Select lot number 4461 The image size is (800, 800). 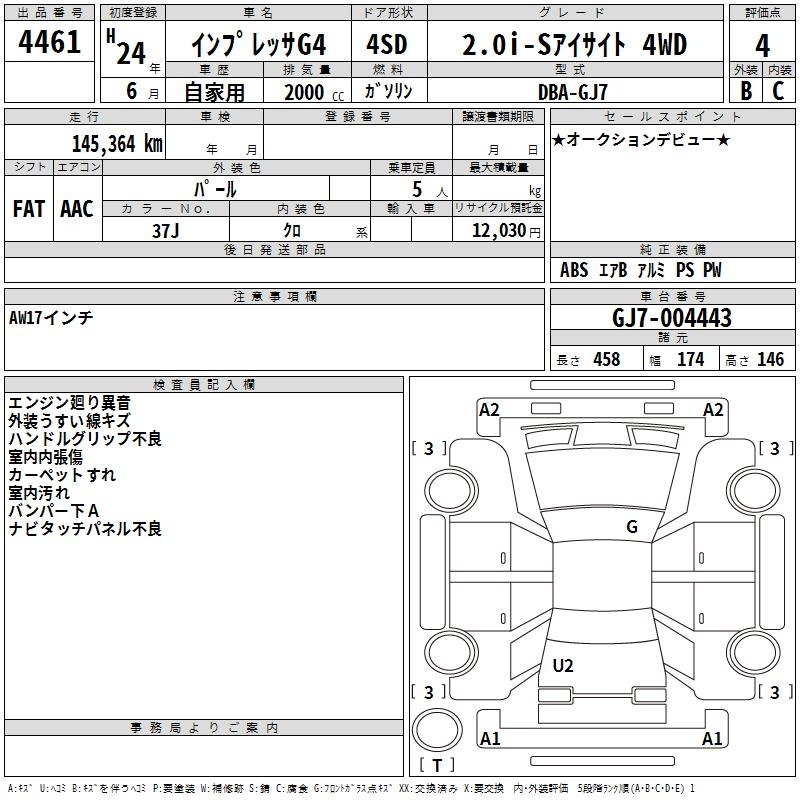(49, 41)
